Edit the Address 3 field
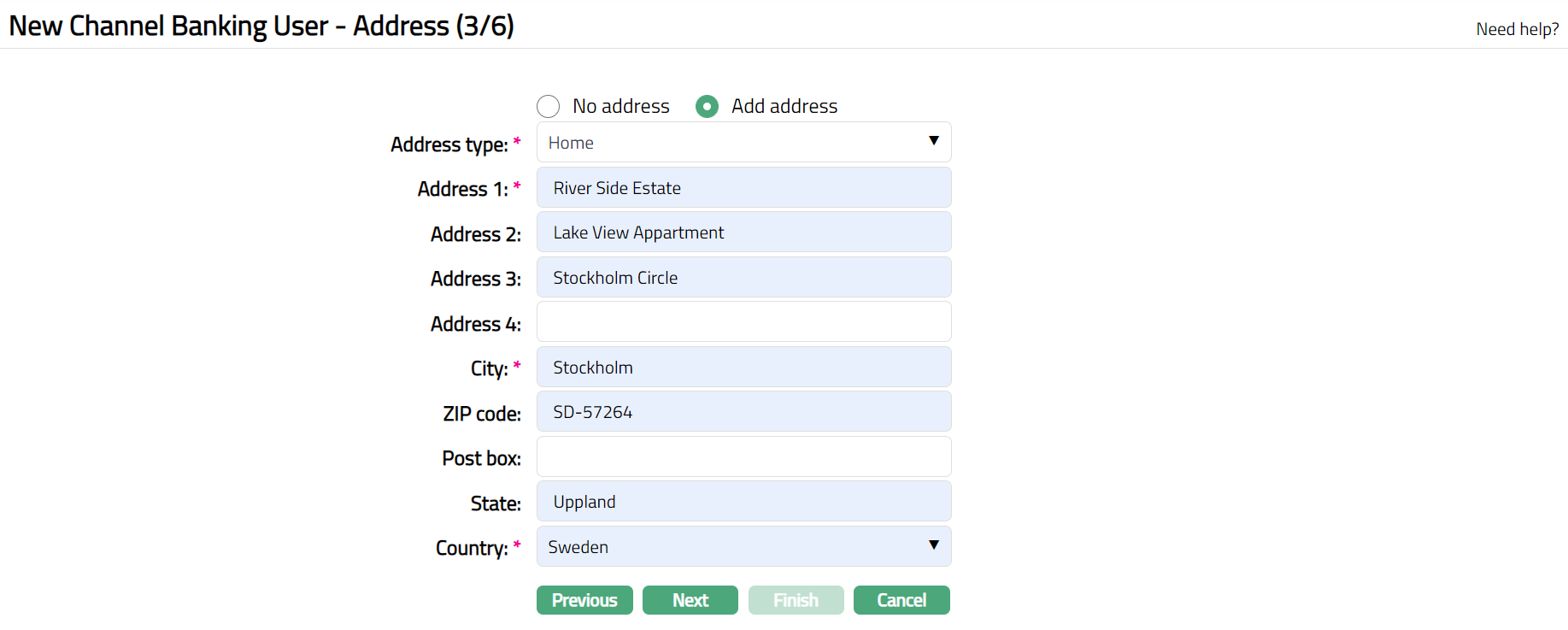 click(743, 278)
